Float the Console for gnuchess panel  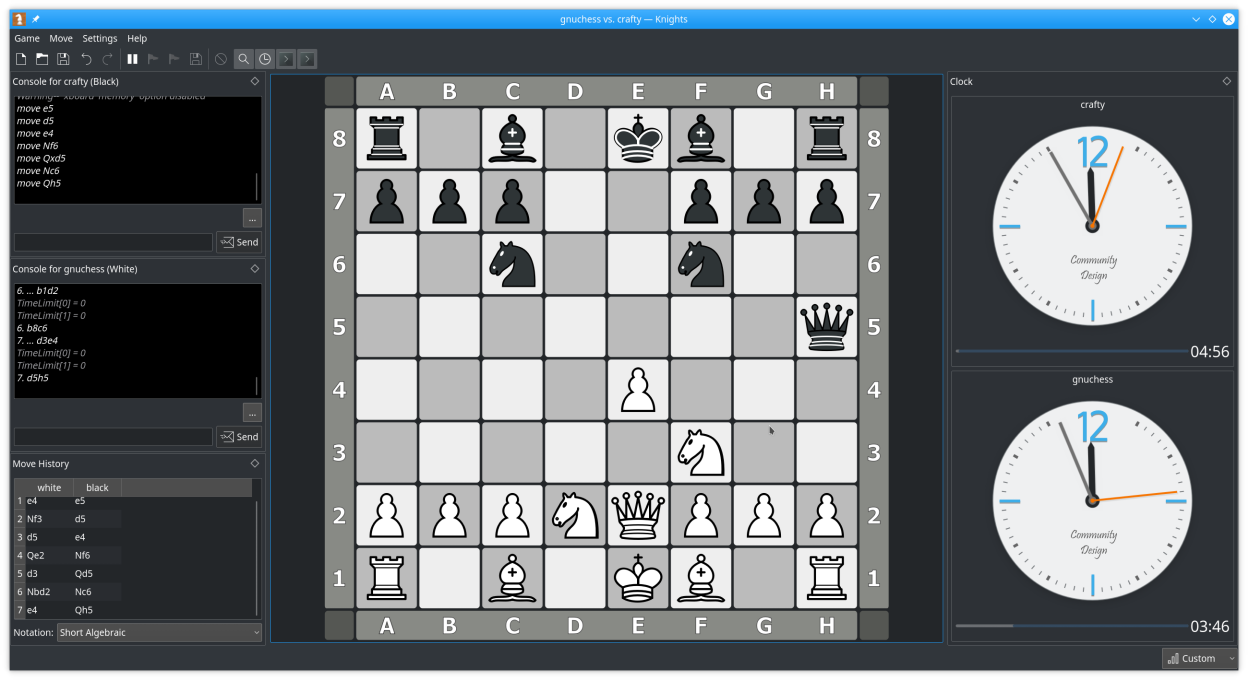pos(255,269)
